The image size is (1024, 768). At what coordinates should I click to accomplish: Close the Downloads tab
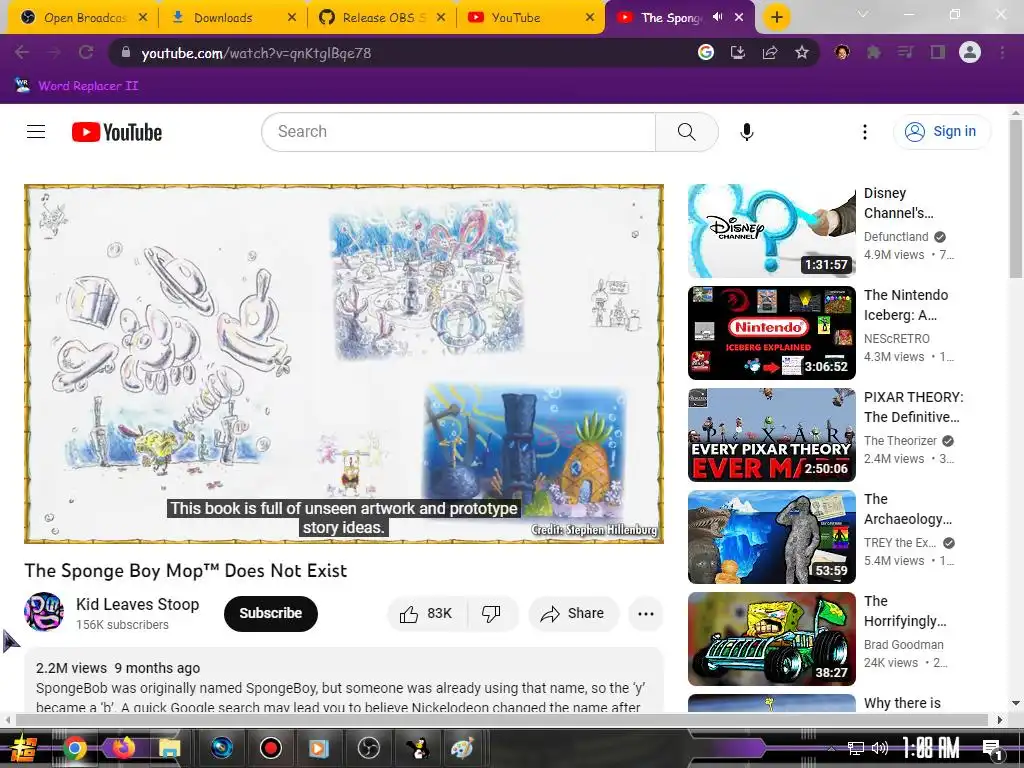[x=292, y=18]
